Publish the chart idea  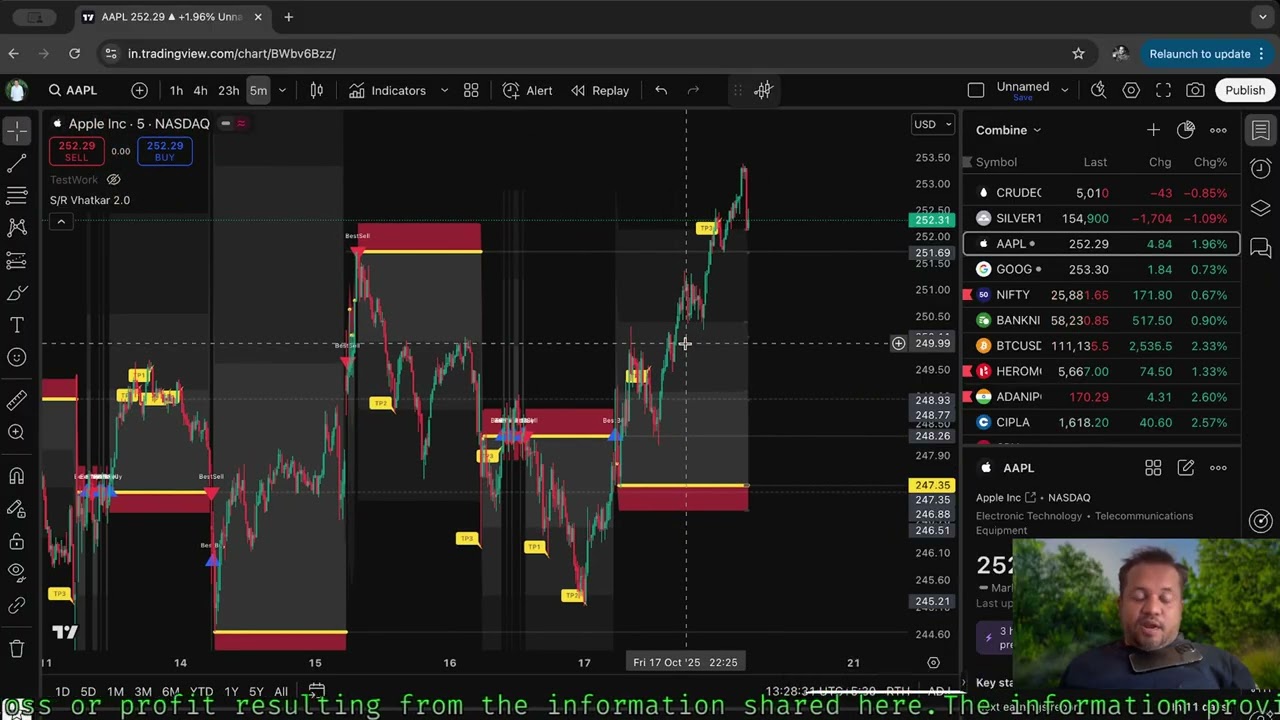1245,90
